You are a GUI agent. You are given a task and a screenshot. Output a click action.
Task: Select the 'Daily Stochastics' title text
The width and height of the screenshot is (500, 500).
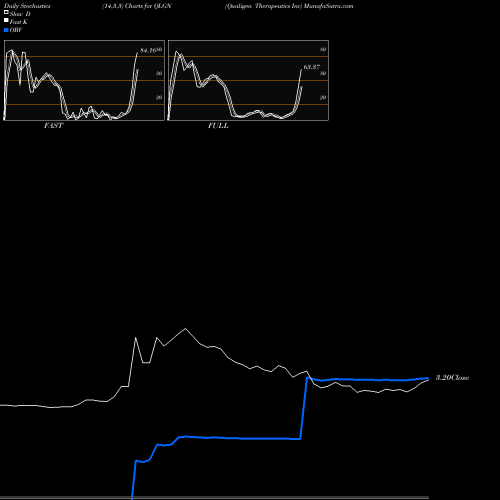click(x=27, y=6)
